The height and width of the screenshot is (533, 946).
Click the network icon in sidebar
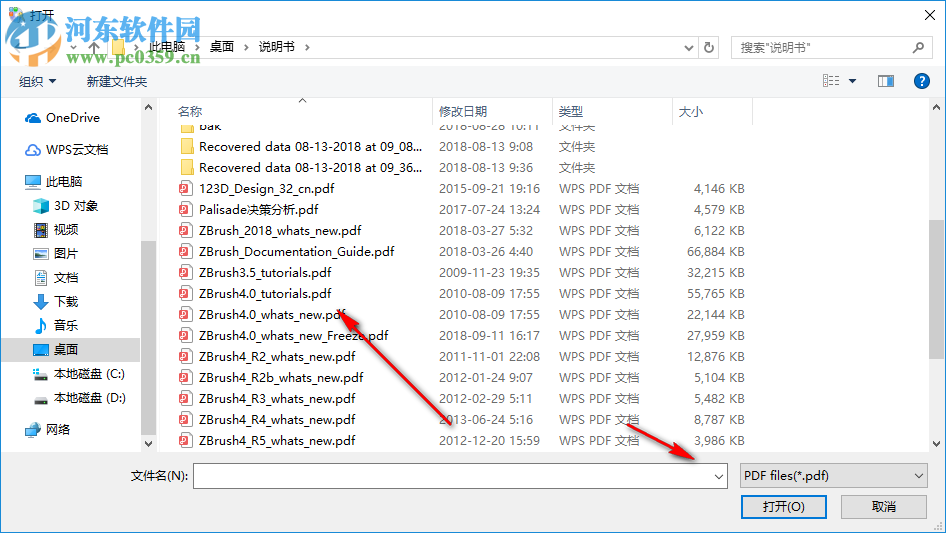click(33, 429)
